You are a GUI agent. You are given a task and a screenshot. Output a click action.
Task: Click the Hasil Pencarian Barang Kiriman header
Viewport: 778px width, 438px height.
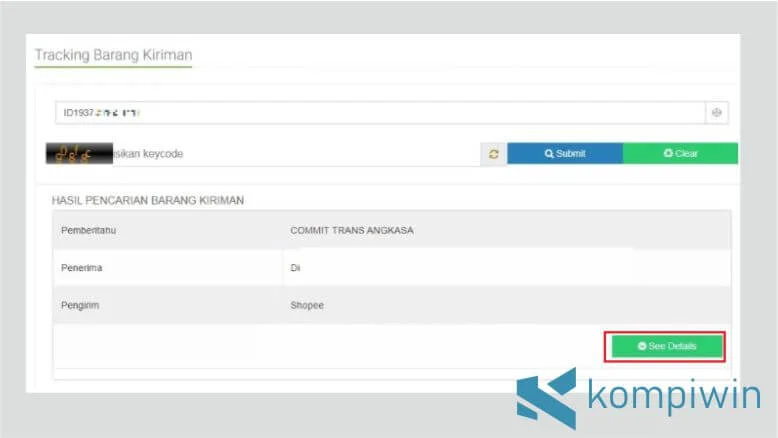(148, 200)
